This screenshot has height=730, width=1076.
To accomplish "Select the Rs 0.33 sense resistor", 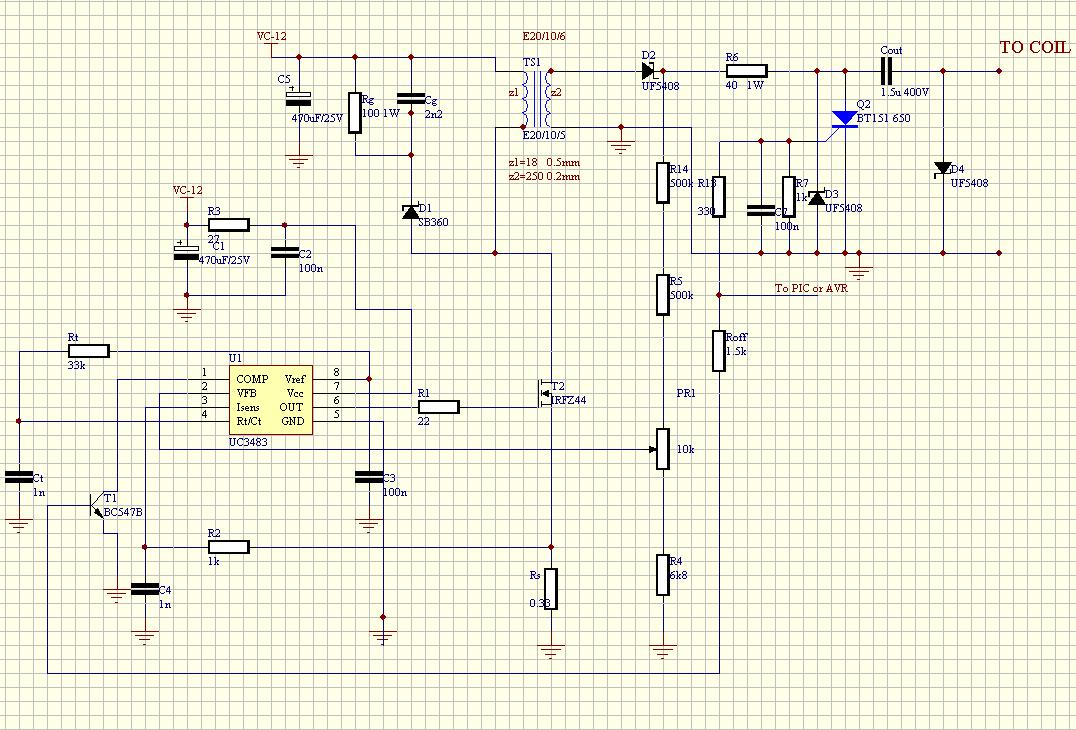I will point(550,589).
